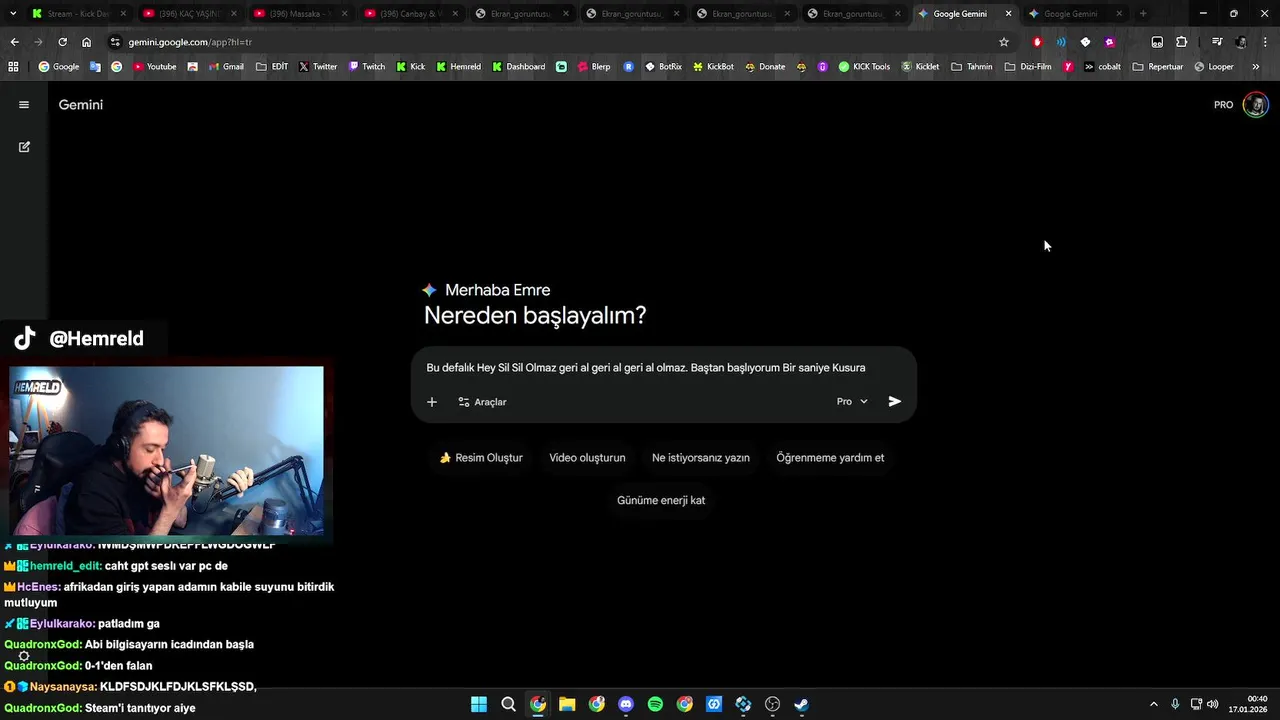Open Discord from the taskbar
Screen dimensions: 1280x720
point(626,704)
